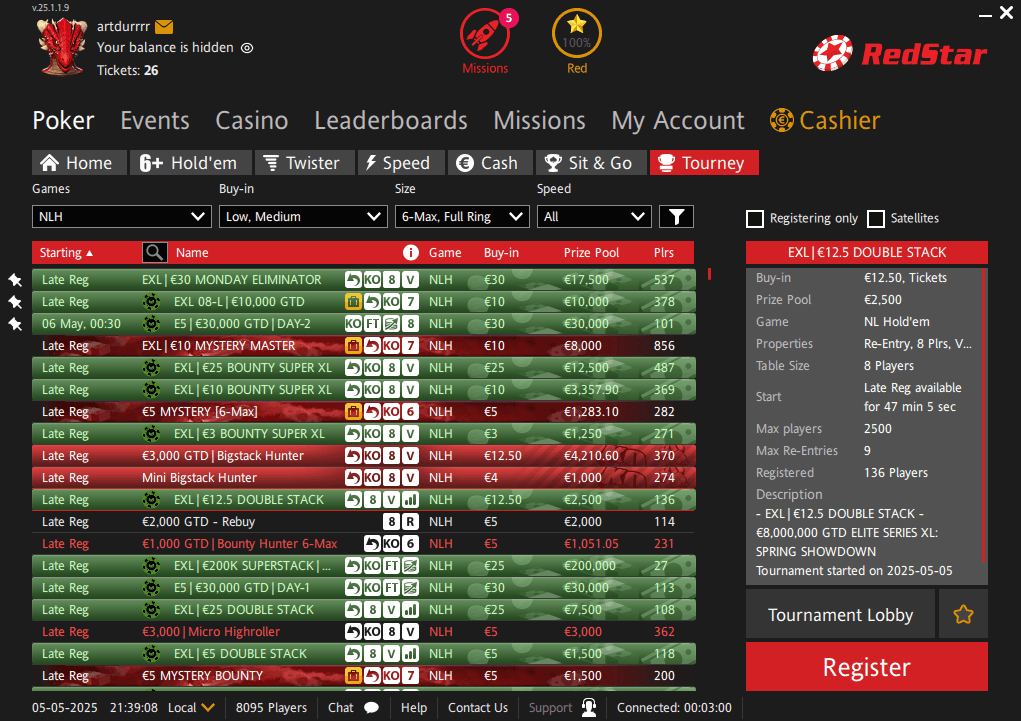This screenshot has width=1021, height=721.
Task: Open the Tournament Lobby button
Action: (x=840, y=614)
